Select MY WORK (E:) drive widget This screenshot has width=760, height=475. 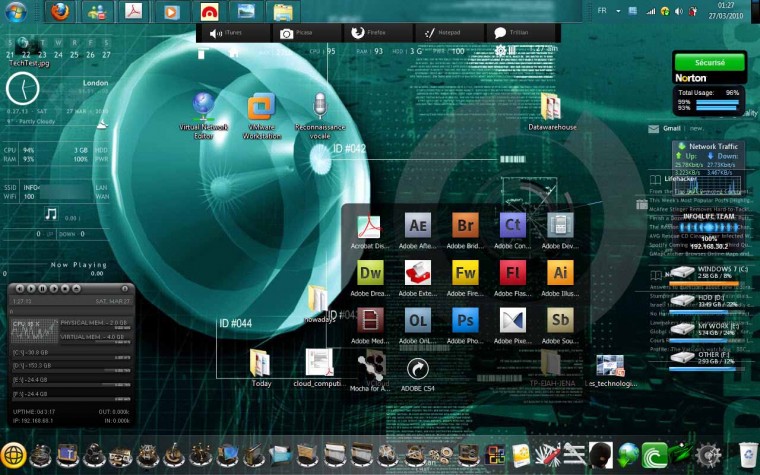point(708,330)
